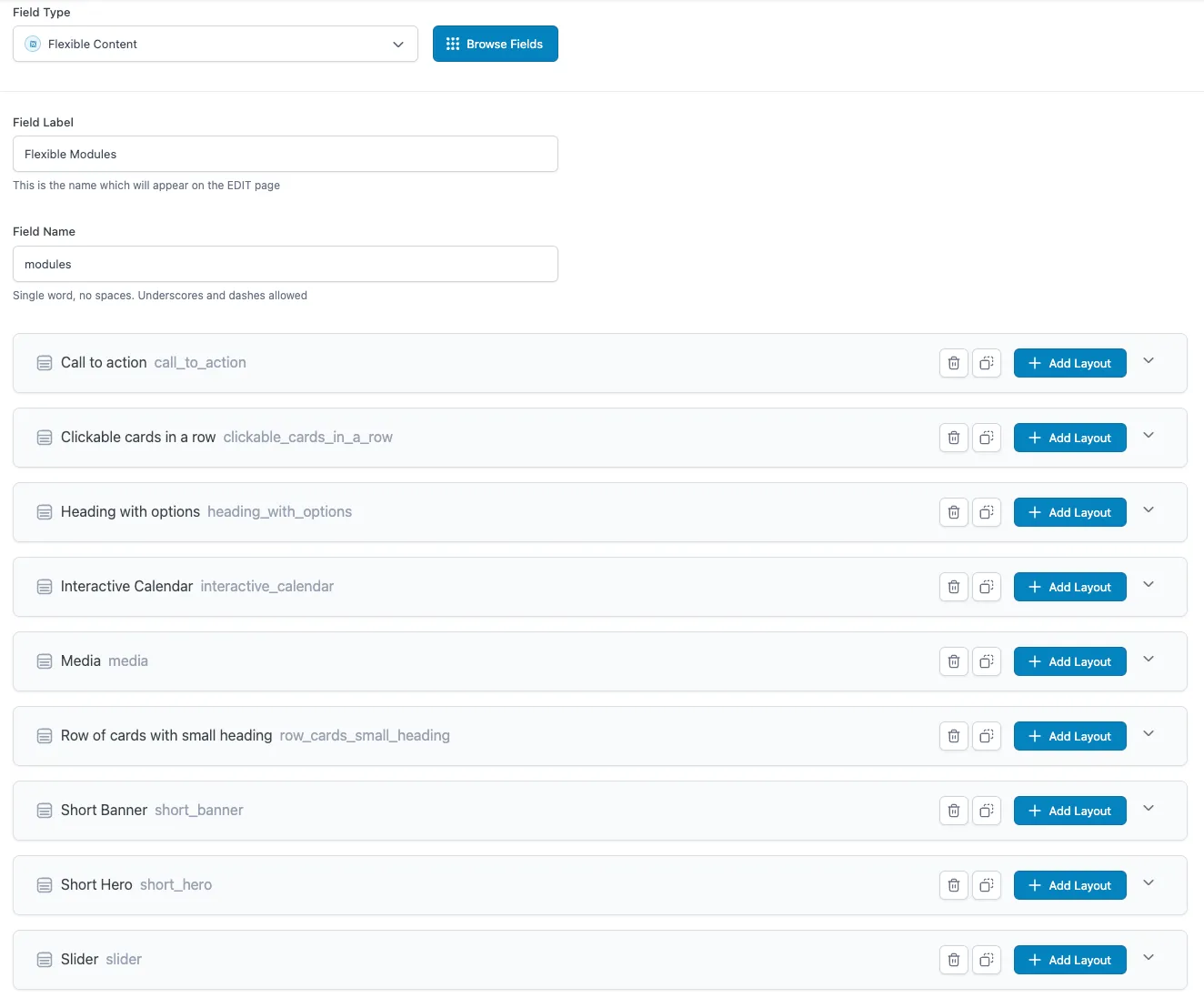
Task: Click the Interactive Calendar drag handle icon
Action: pyautogui.click(x=45, y=587)
